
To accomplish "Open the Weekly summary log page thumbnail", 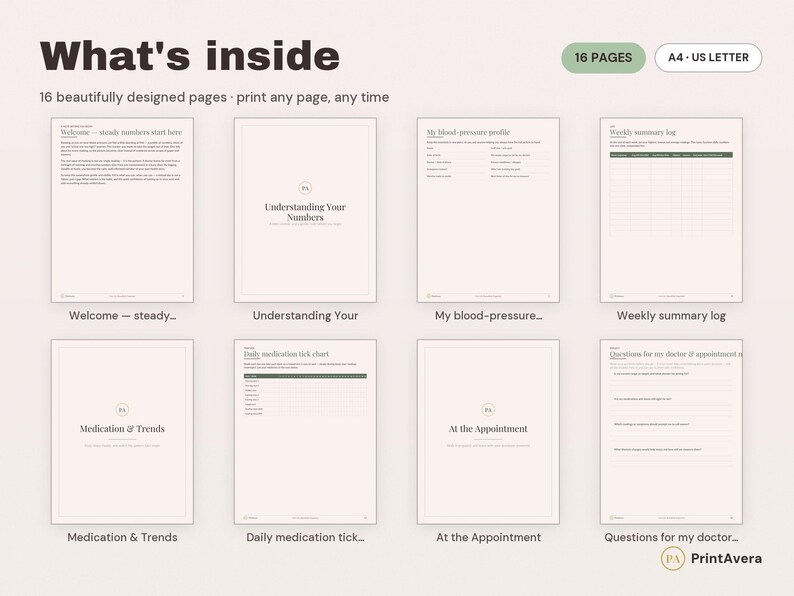I will point(671,210).
